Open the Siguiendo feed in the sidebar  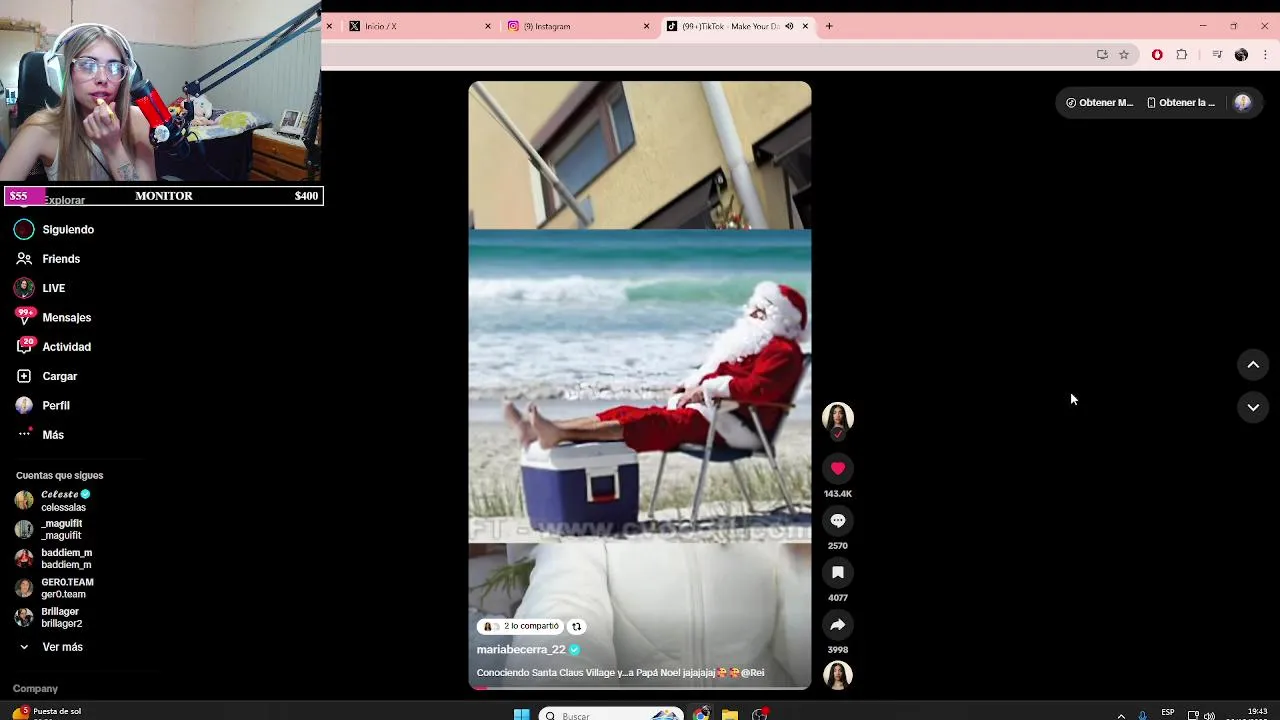click(68, 230)
